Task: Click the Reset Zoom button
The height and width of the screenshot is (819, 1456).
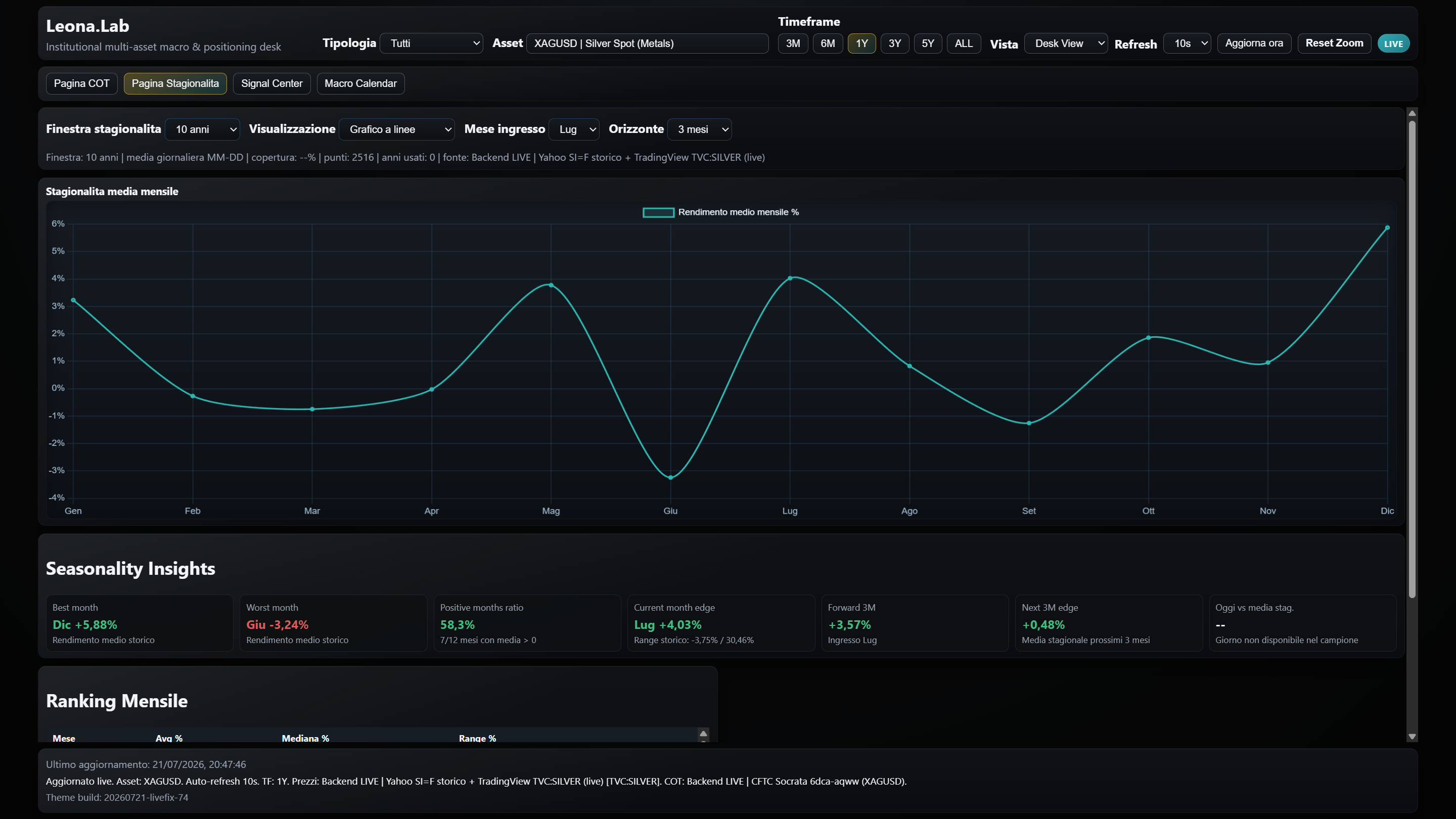Action: pyautogui.click(x=1334, y=43)
